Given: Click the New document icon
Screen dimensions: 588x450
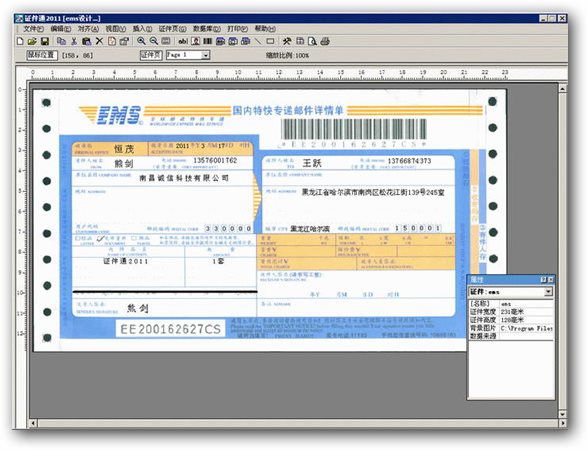Looking at the screenshot, I should point(21,41).
